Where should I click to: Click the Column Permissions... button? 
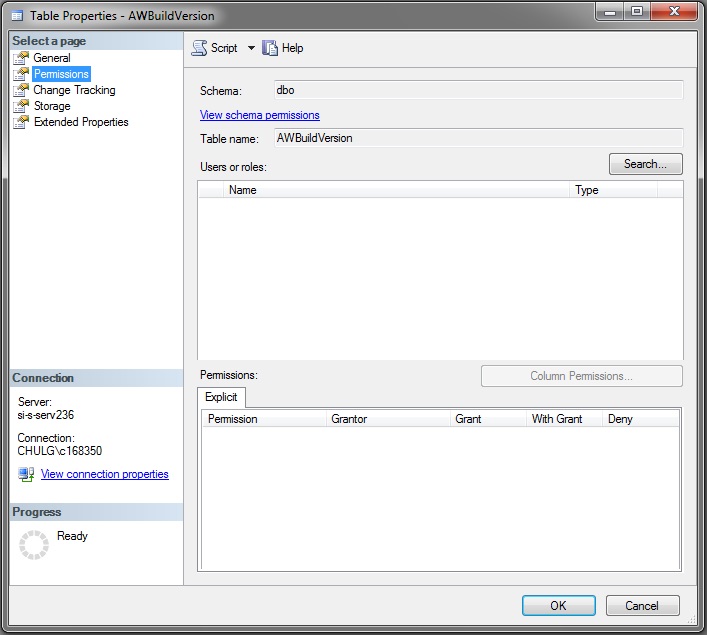(x=582, y=376)
